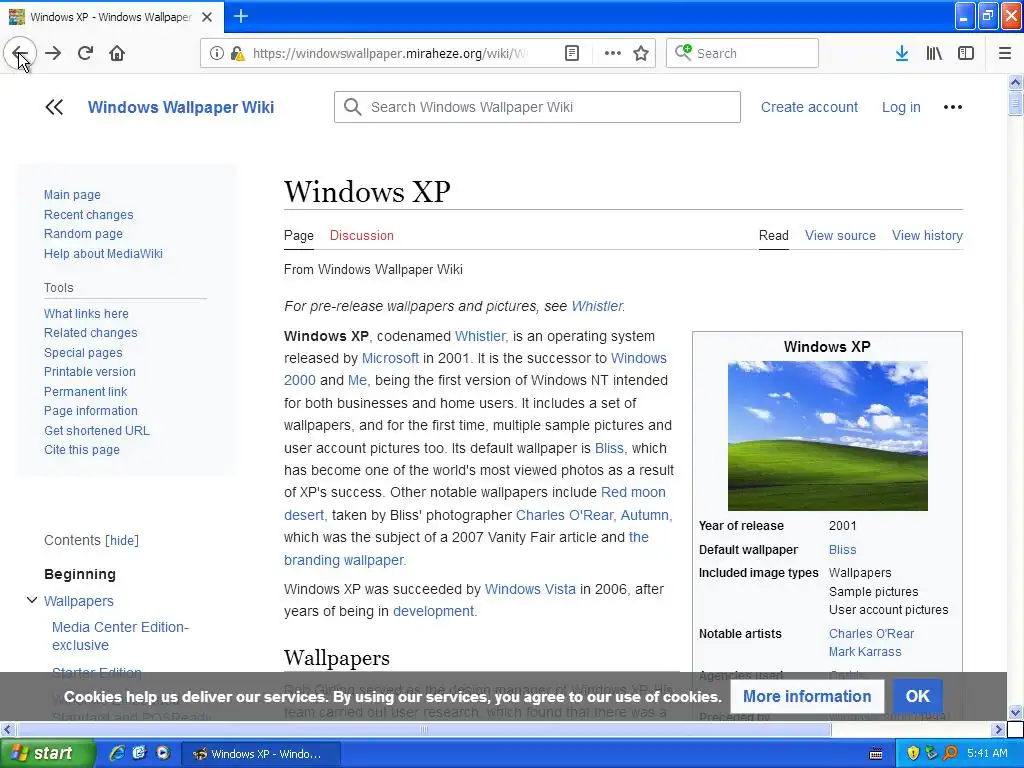Open Charles O'Rear link in infobox
Screen dimensions: 1024x768
tap(871, 633)
